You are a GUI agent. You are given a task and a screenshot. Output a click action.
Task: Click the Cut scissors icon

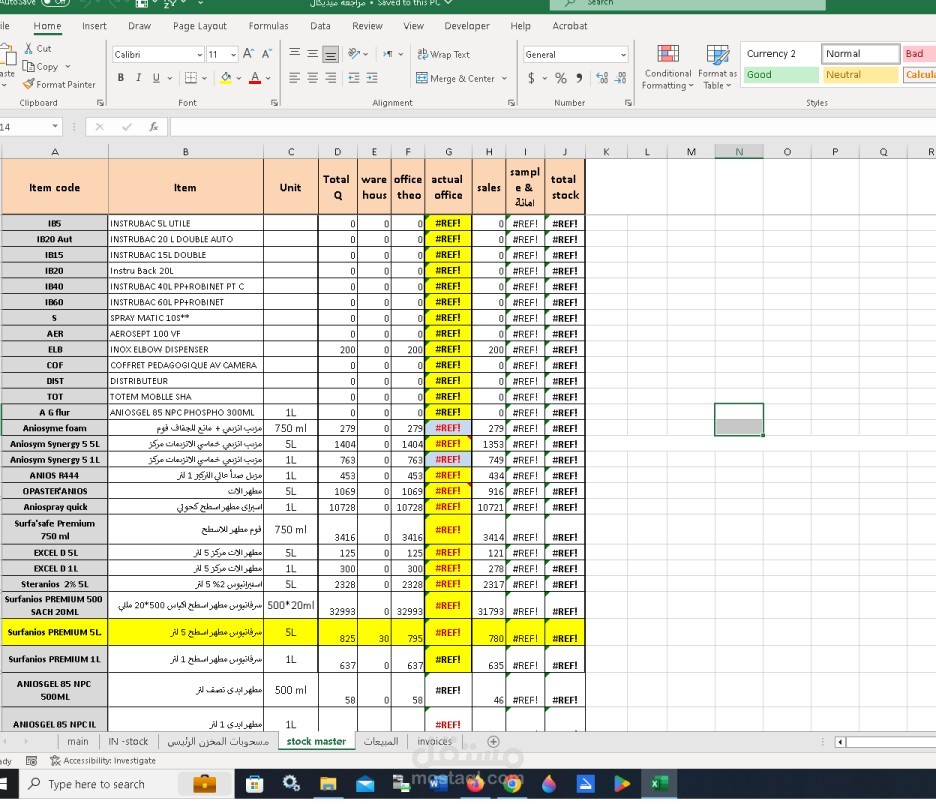[28, 48]
